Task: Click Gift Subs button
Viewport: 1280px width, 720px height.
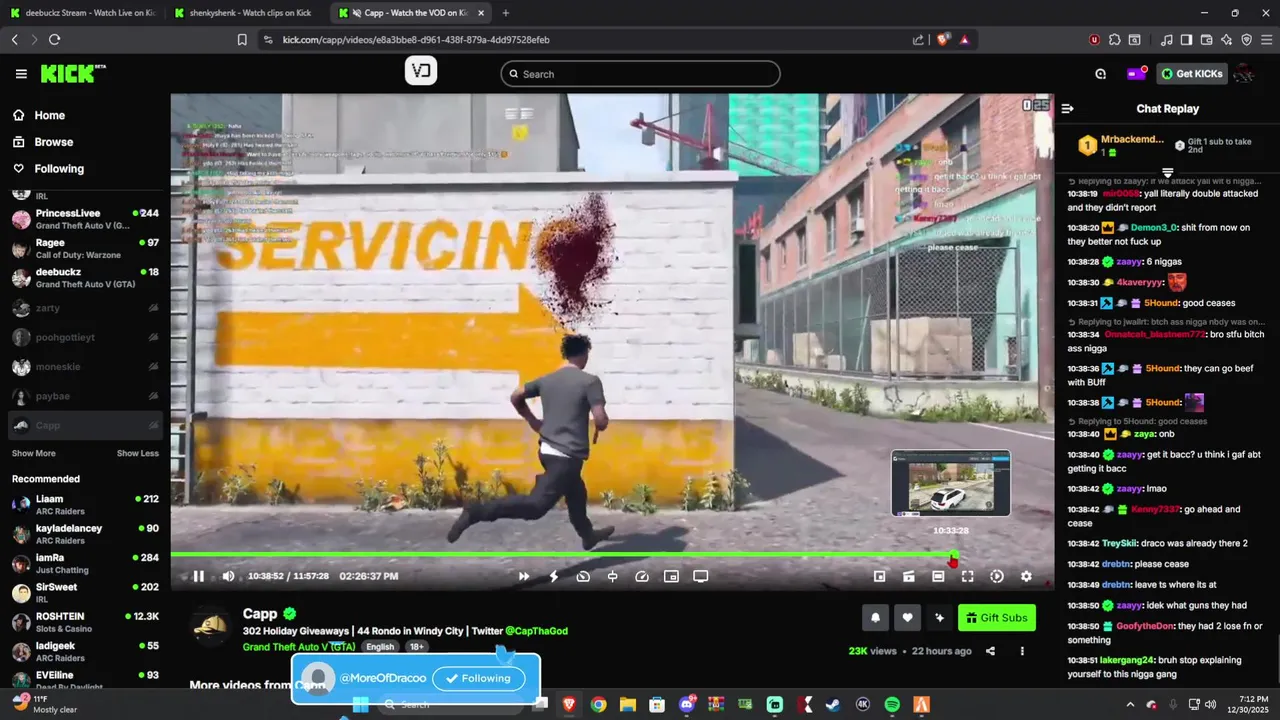Action: point(997,618)
